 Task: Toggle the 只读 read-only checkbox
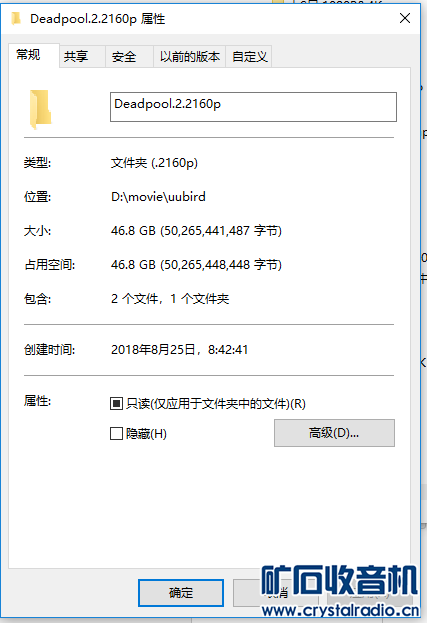tap(116, 404)
